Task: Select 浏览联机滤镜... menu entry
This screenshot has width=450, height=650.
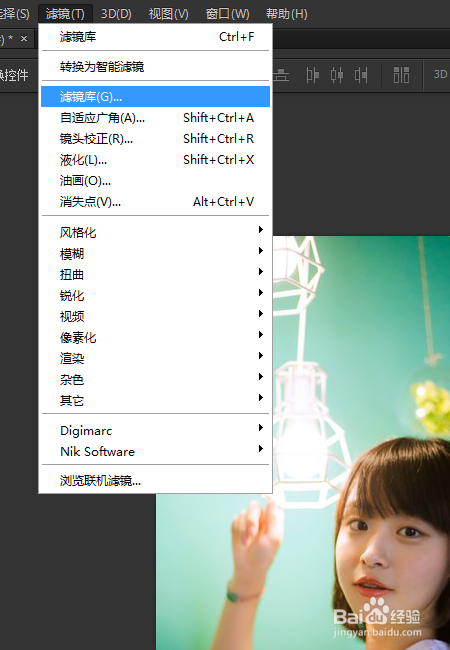Action: (155, 481)
